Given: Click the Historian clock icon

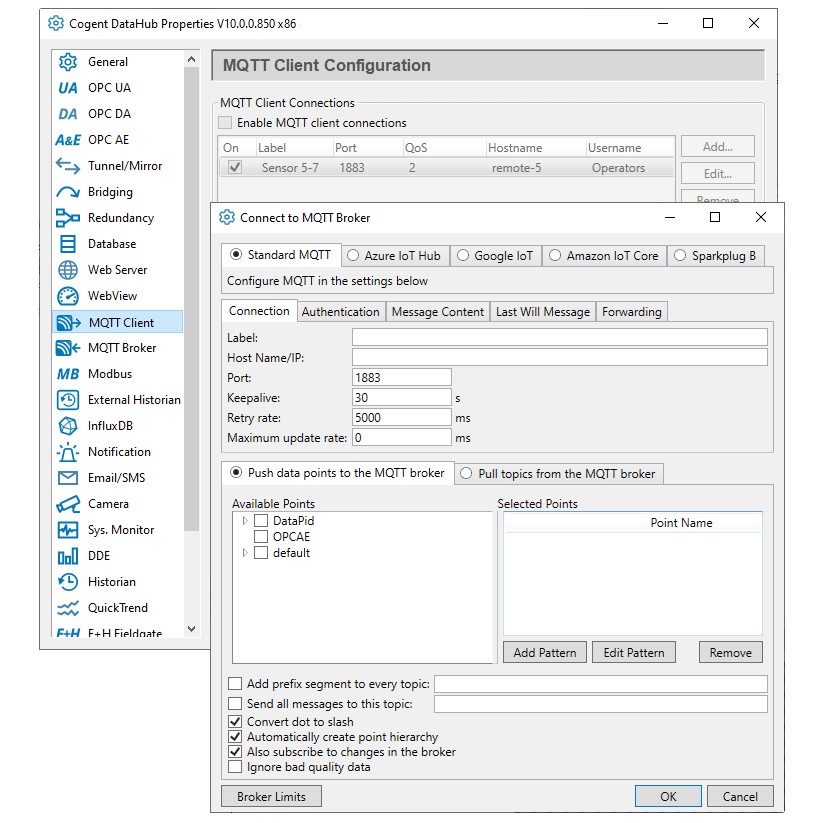Looking at the screenshot, I should (x=68, y=582).
